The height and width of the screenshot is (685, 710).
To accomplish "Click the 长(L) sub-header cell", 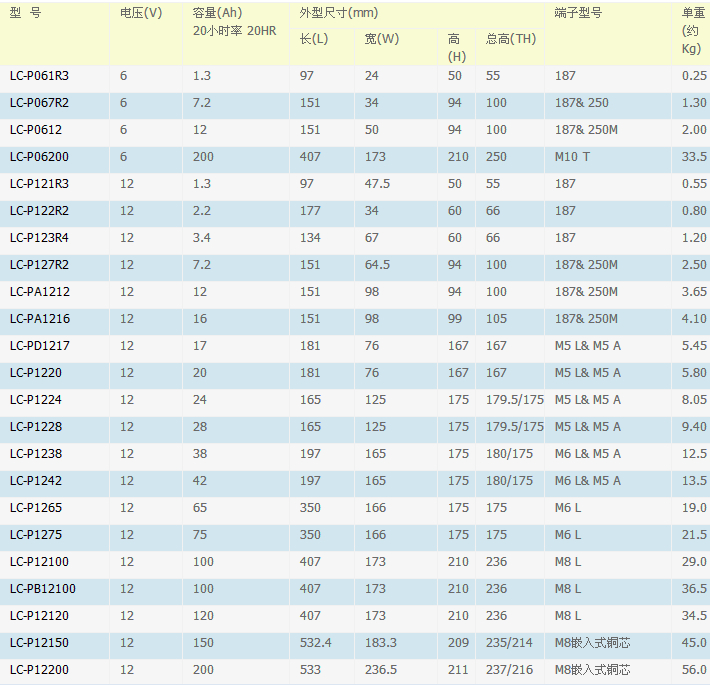I will click(x=314, y=39).
